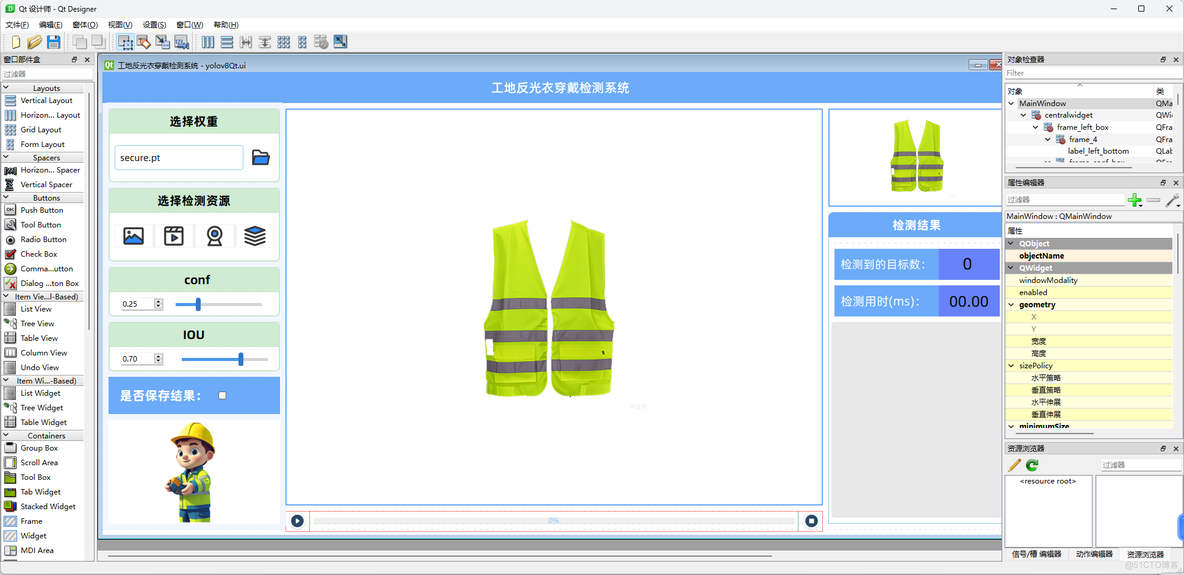Collapse the sizePolicy property group

click(1011, 366)
